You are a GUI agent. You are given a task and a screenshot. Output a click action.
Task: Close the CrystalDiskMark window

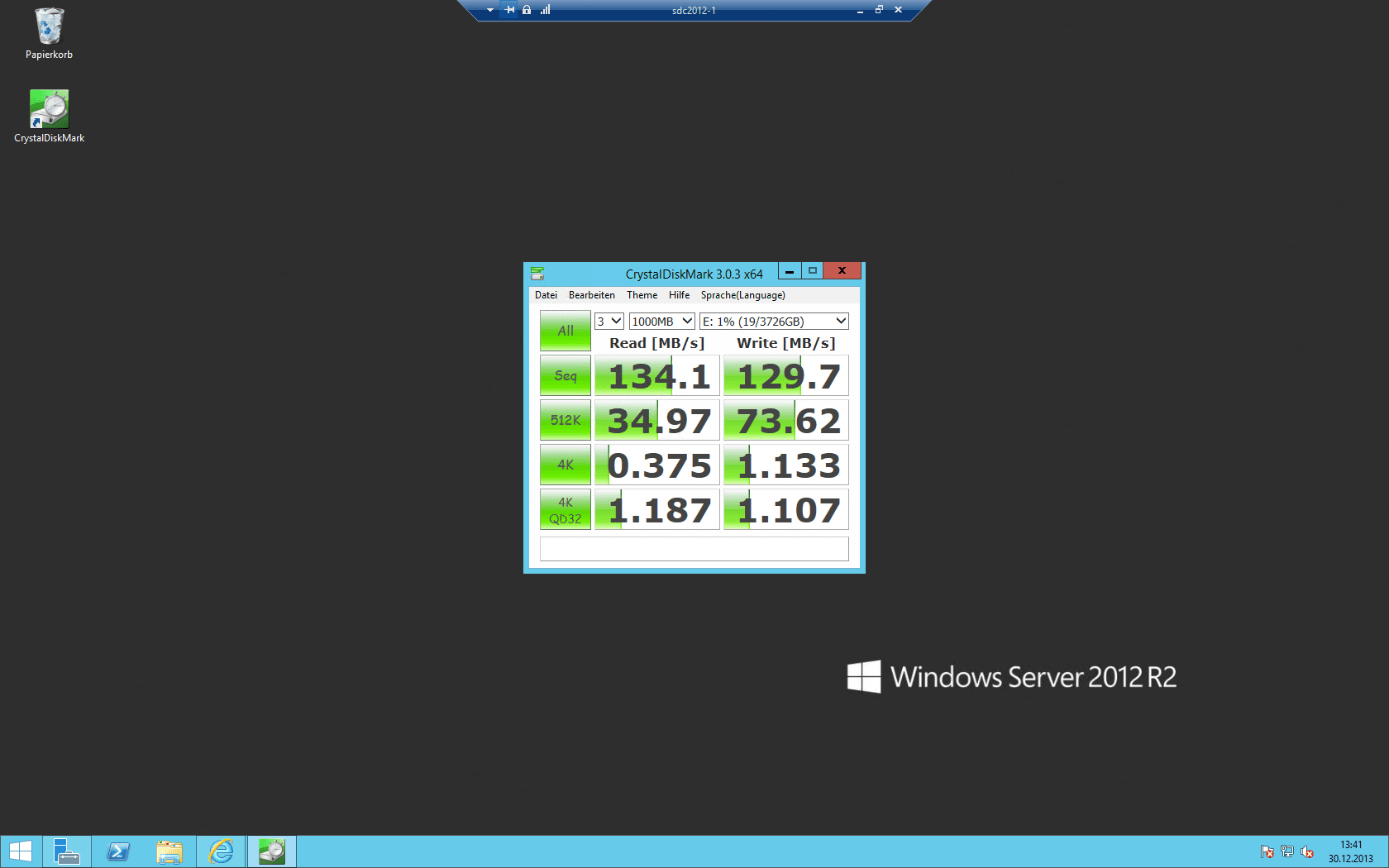coord(842,271)
